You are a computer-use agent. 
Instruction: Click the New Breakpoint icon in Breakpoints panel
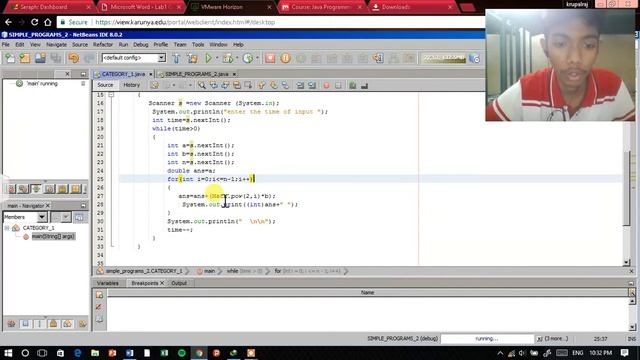click(x=99, y=295)
